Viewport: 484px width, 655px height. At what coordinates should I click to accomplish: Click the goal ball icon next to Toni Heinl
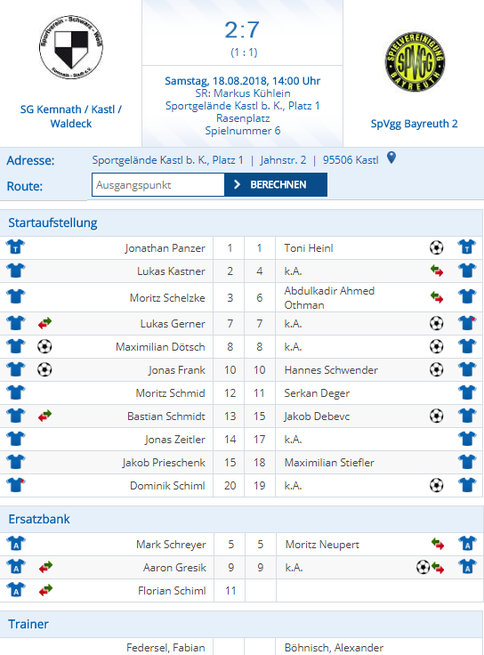(x=436, y=248)
